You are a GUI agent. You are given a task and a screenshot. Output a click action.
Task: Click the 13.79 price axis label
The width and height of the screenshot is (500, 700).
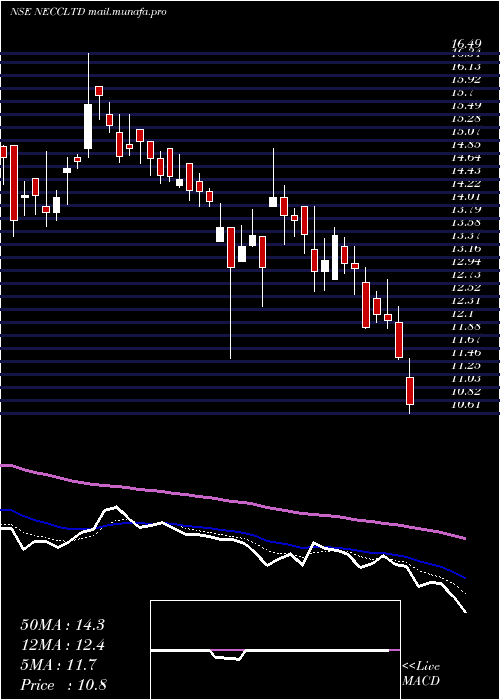[x=466, y=209]
